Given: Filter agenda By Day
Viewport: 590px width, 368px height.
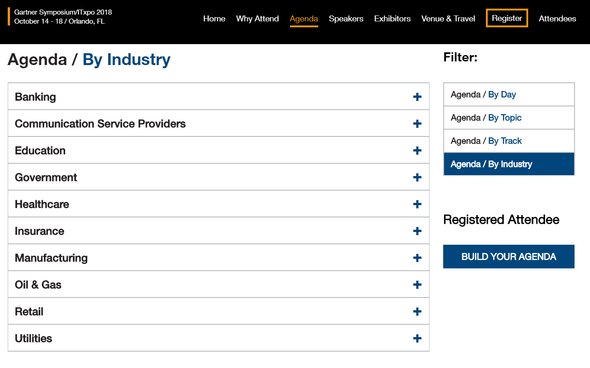Looking at the screenshot, I should pyautogui.click(x=509, y=94).
